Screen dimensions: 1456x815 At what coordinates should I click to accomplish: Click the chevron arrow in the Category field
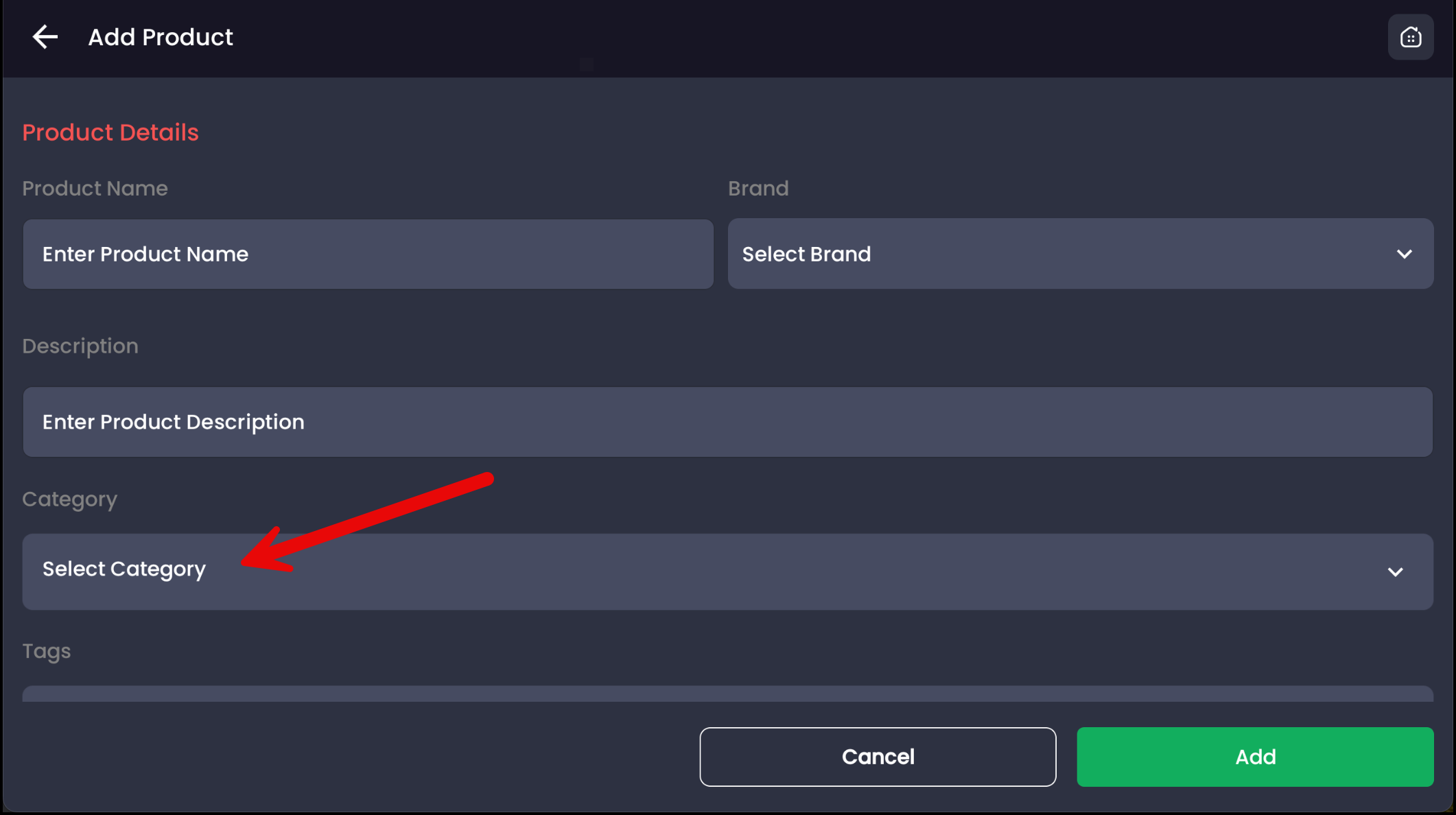tap(1395, 572)
